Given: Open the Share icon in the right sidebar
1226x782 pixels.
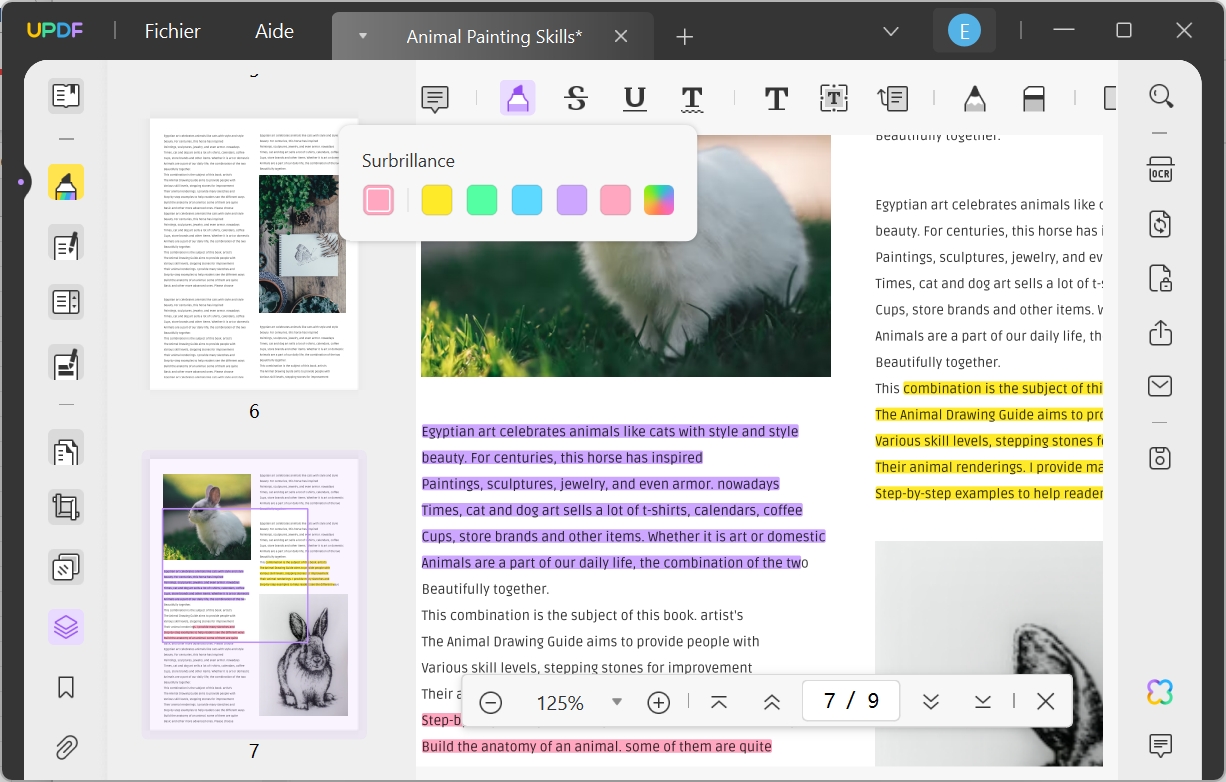Looking at the screenshot, I should 1160,333.
